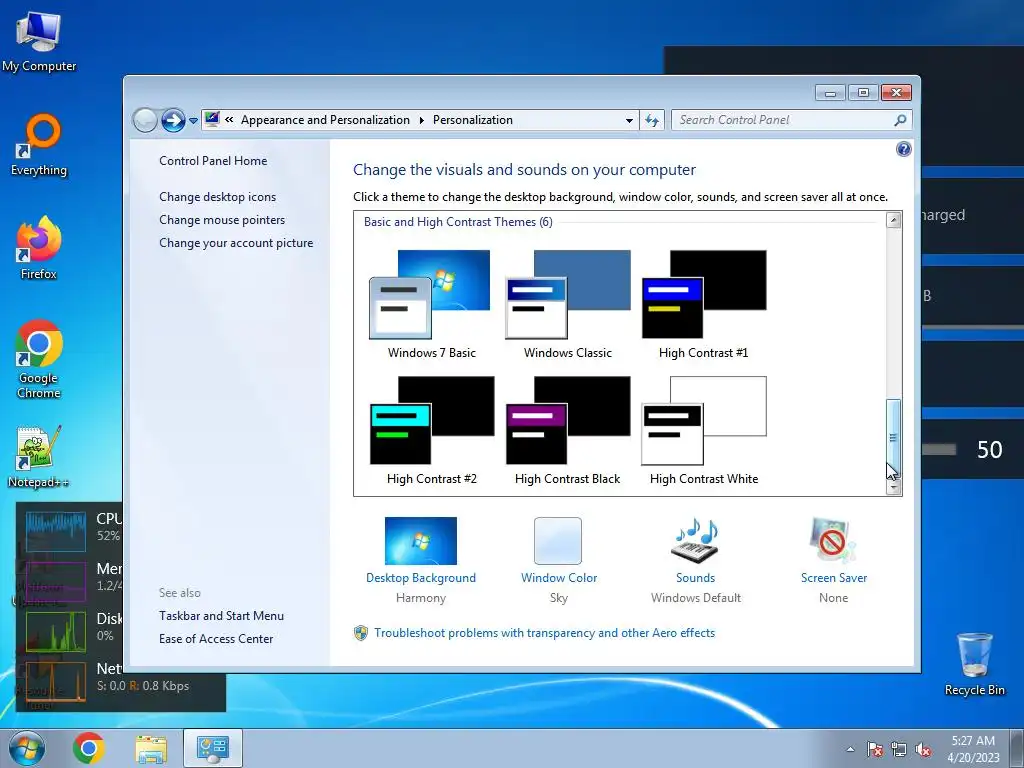Expand the address bar history dropdown
This screenshot has height=768, width=1024.
click(x=629, y=120)
